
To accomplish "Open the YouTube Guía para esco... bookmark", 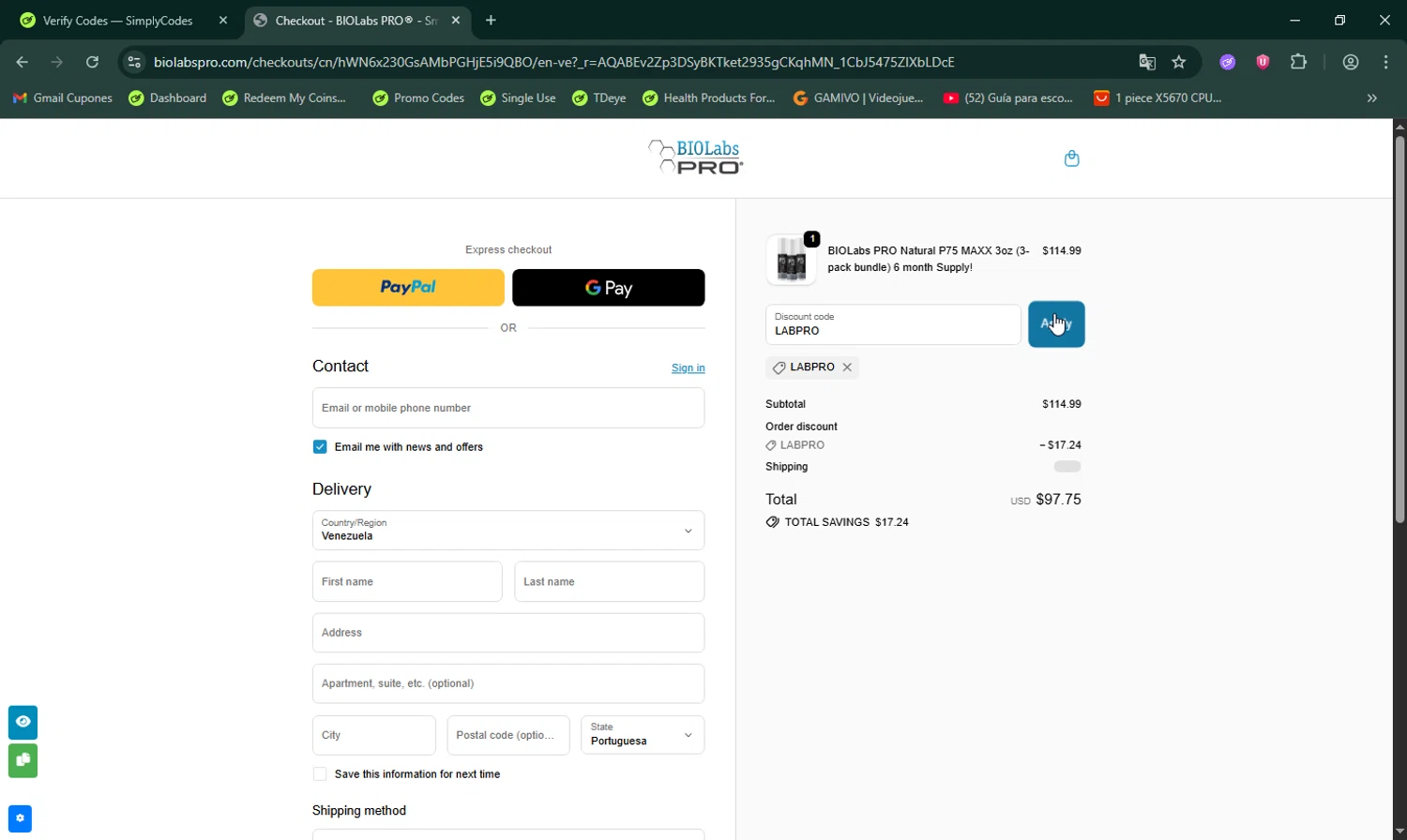I will tap(1008, 97).
